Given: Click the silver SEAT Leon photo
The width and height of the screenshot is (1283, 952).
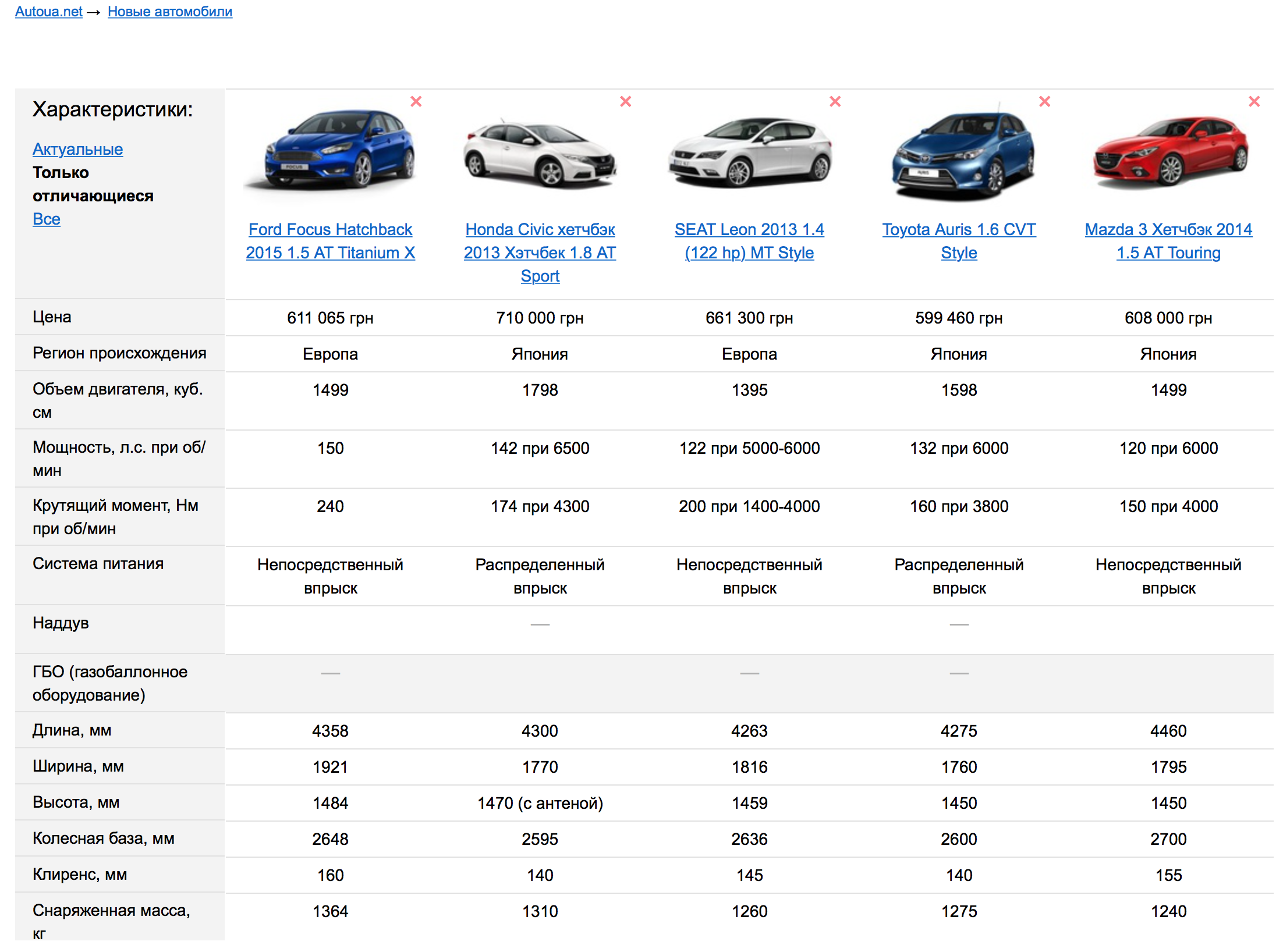Looking at the screenshot, I should coord(750,151).
